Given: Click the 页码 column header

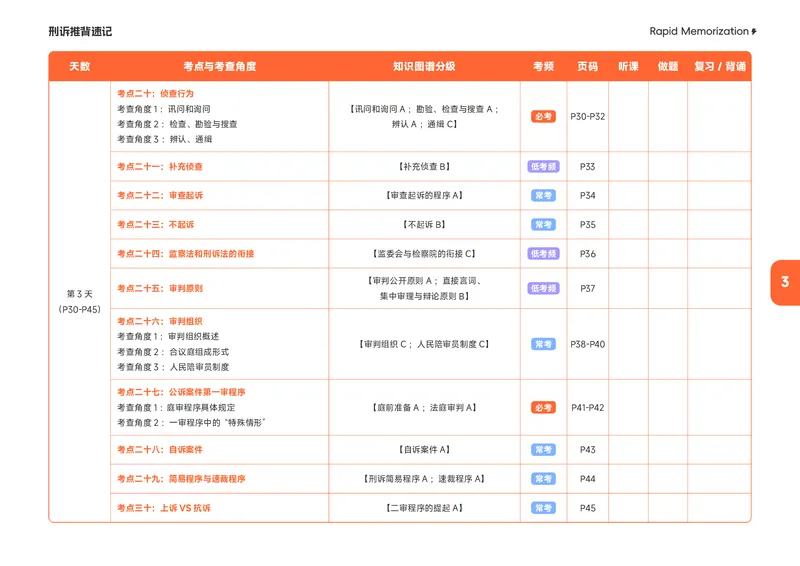Looking at the screenshot, I should [x=587, y=66].
